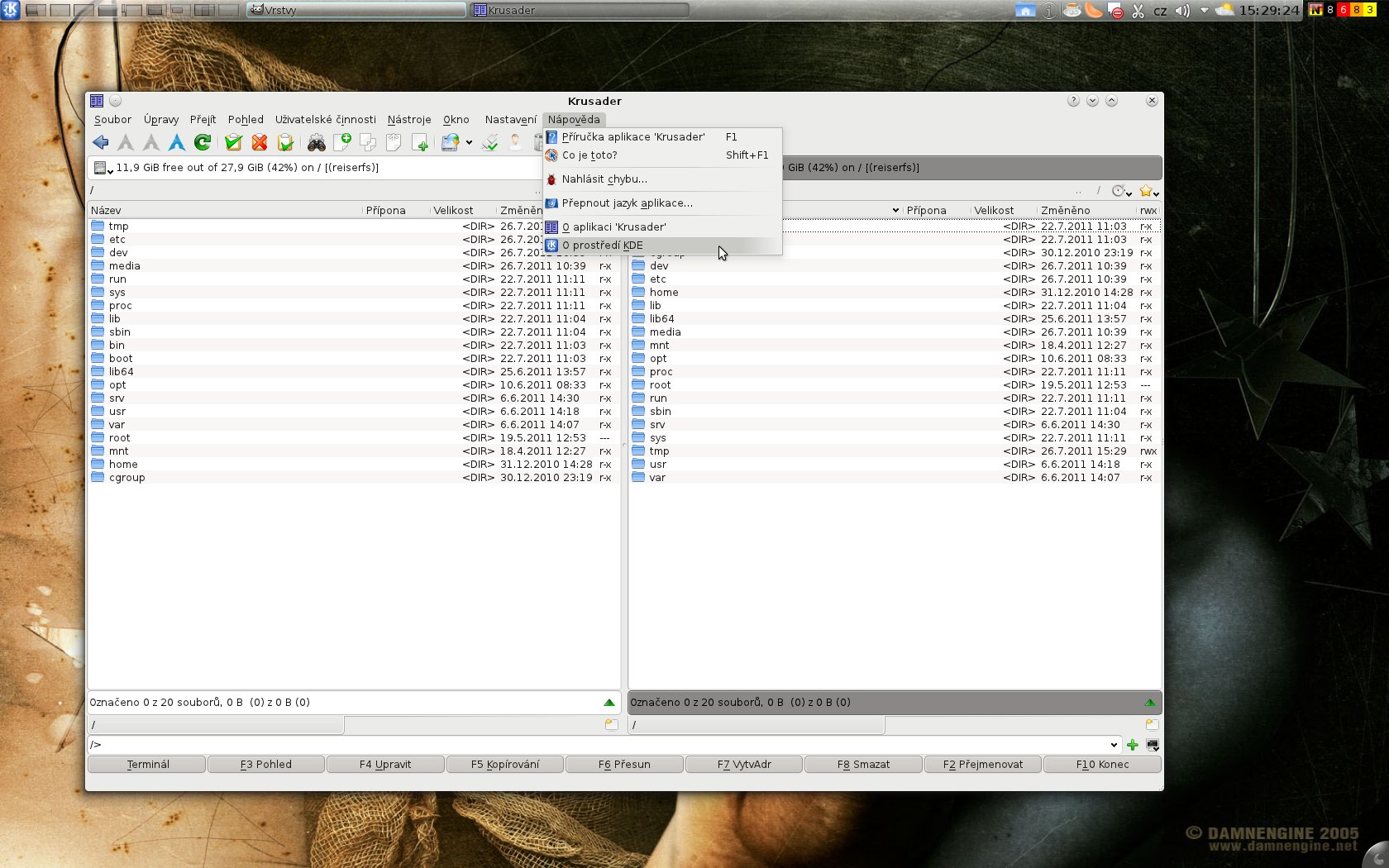Select the 'cgroup' folder in left panel
The height and width of the screenshot is (868, 1389).
click(354, 478)
